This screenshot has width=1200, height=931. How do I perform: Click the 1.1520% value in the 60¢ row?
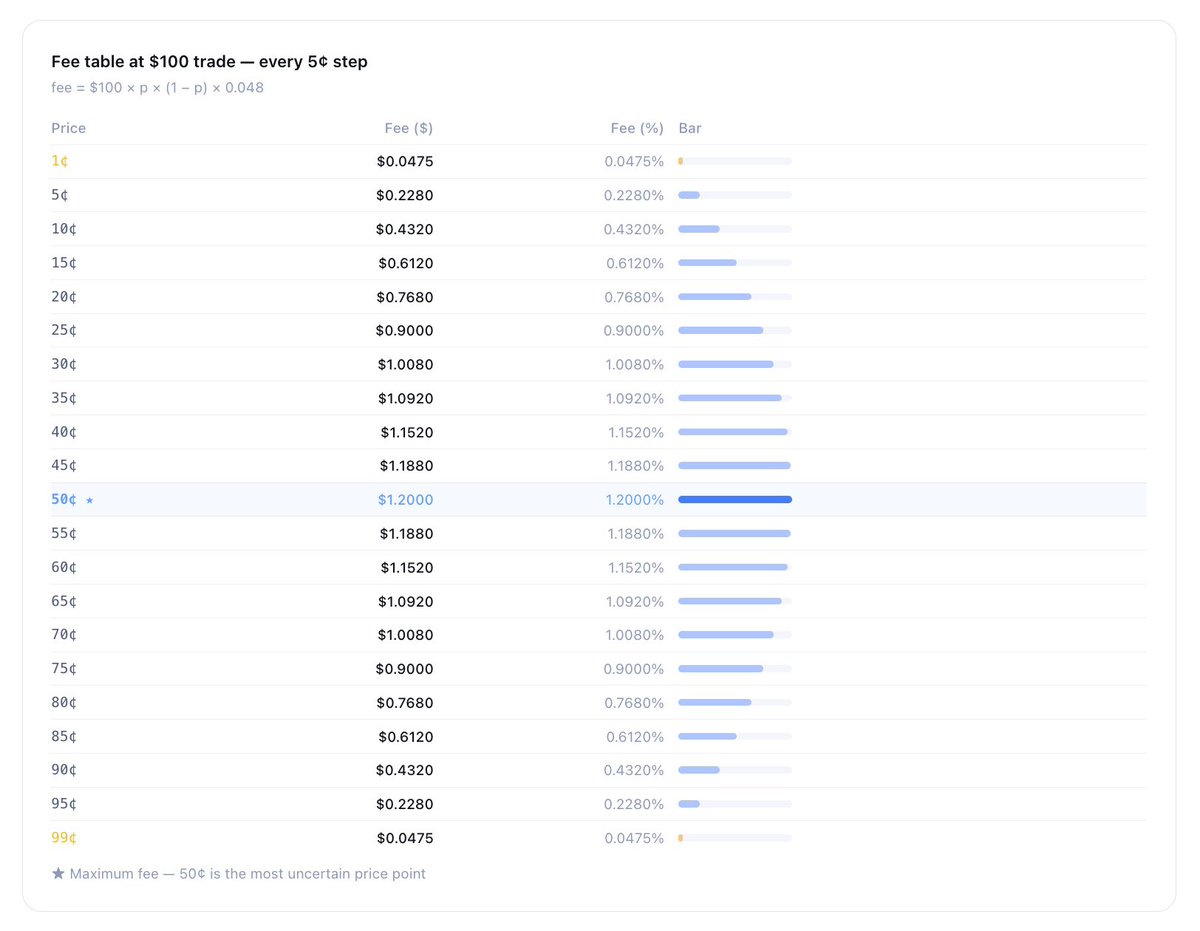636,567
